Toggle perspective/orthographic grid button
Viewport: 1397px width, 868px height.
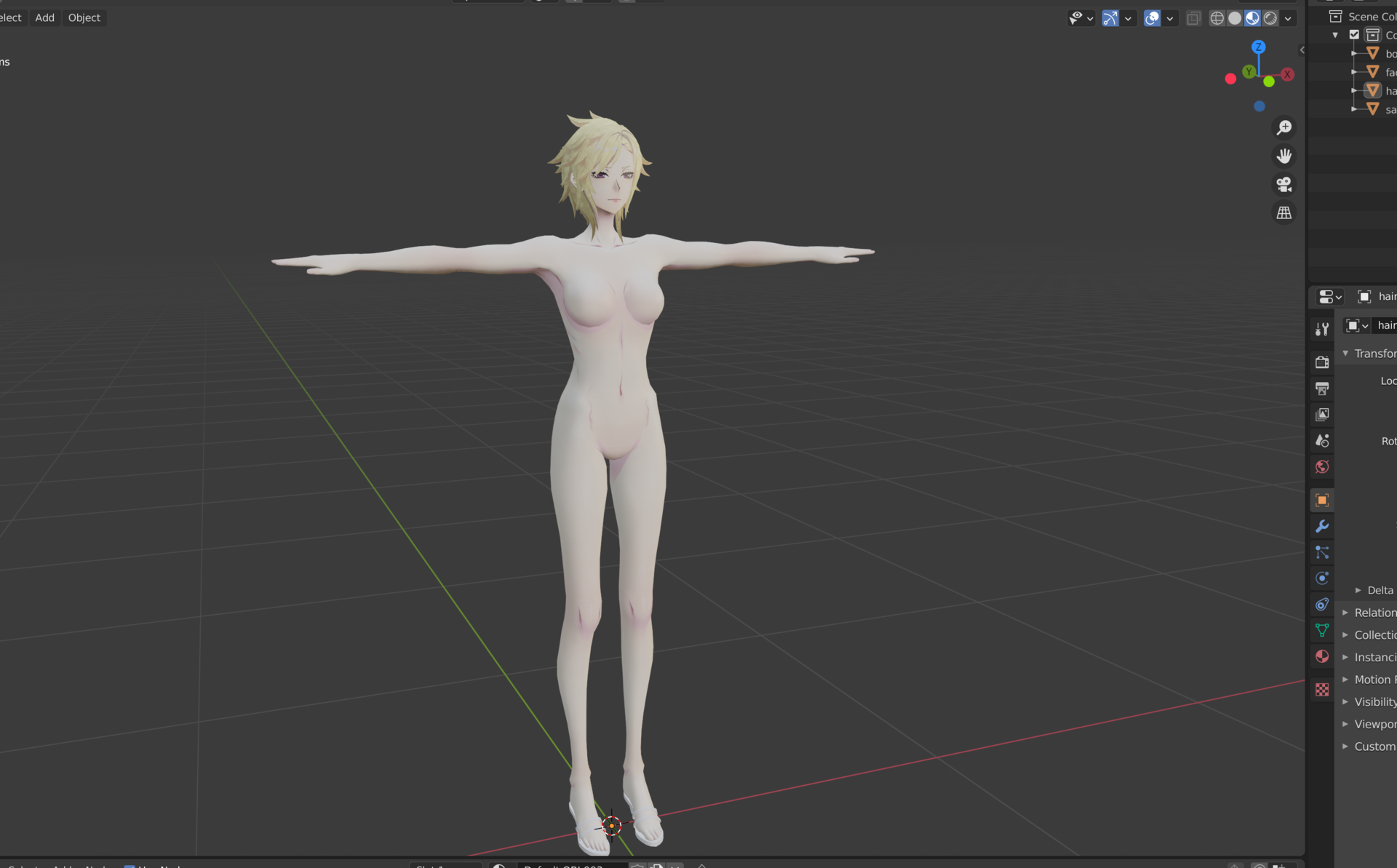coord(1284,213)
